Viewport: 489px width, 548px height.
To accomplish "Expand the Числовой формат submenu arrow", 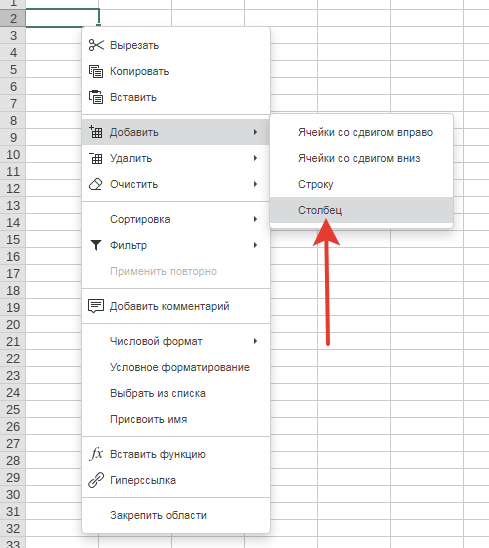I will 256,341.
